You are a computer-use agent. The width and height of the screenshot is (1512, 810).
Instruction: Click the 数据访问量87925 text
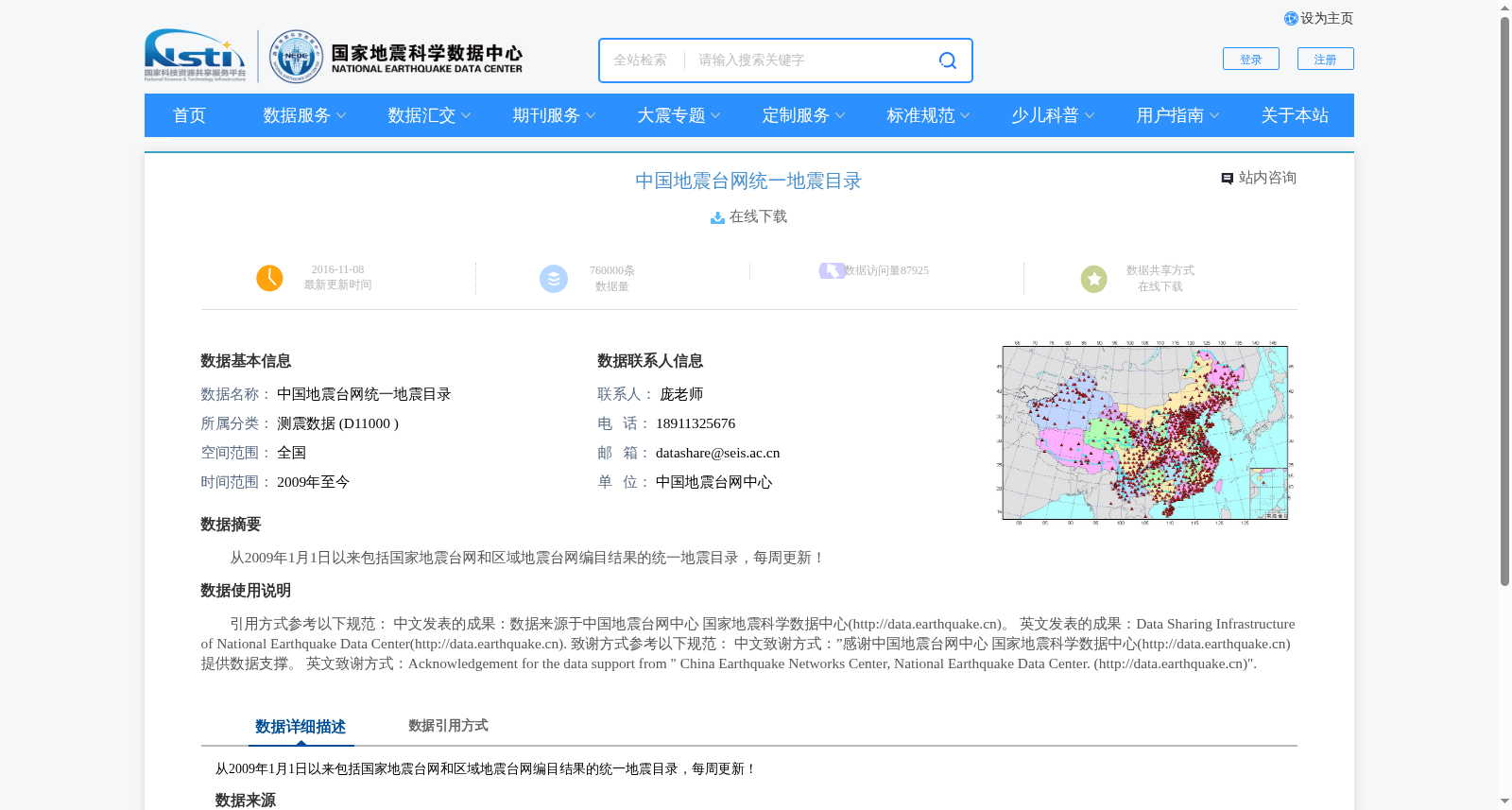tap(886, 271)
